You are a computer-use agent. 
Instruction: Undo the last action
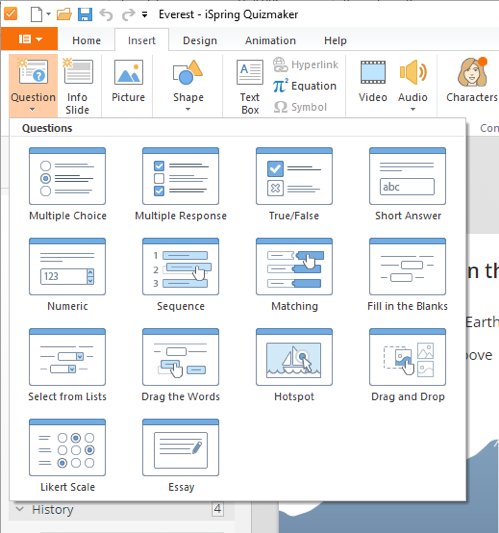106,15
